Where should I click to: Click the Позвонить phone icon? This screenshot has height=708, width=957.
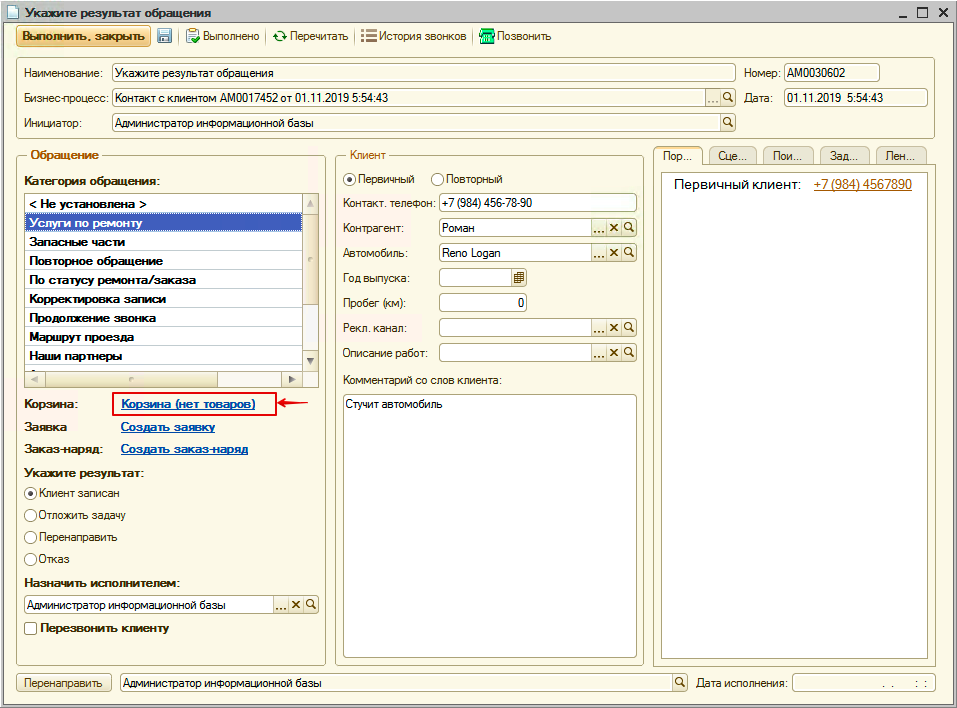(487, 36)
